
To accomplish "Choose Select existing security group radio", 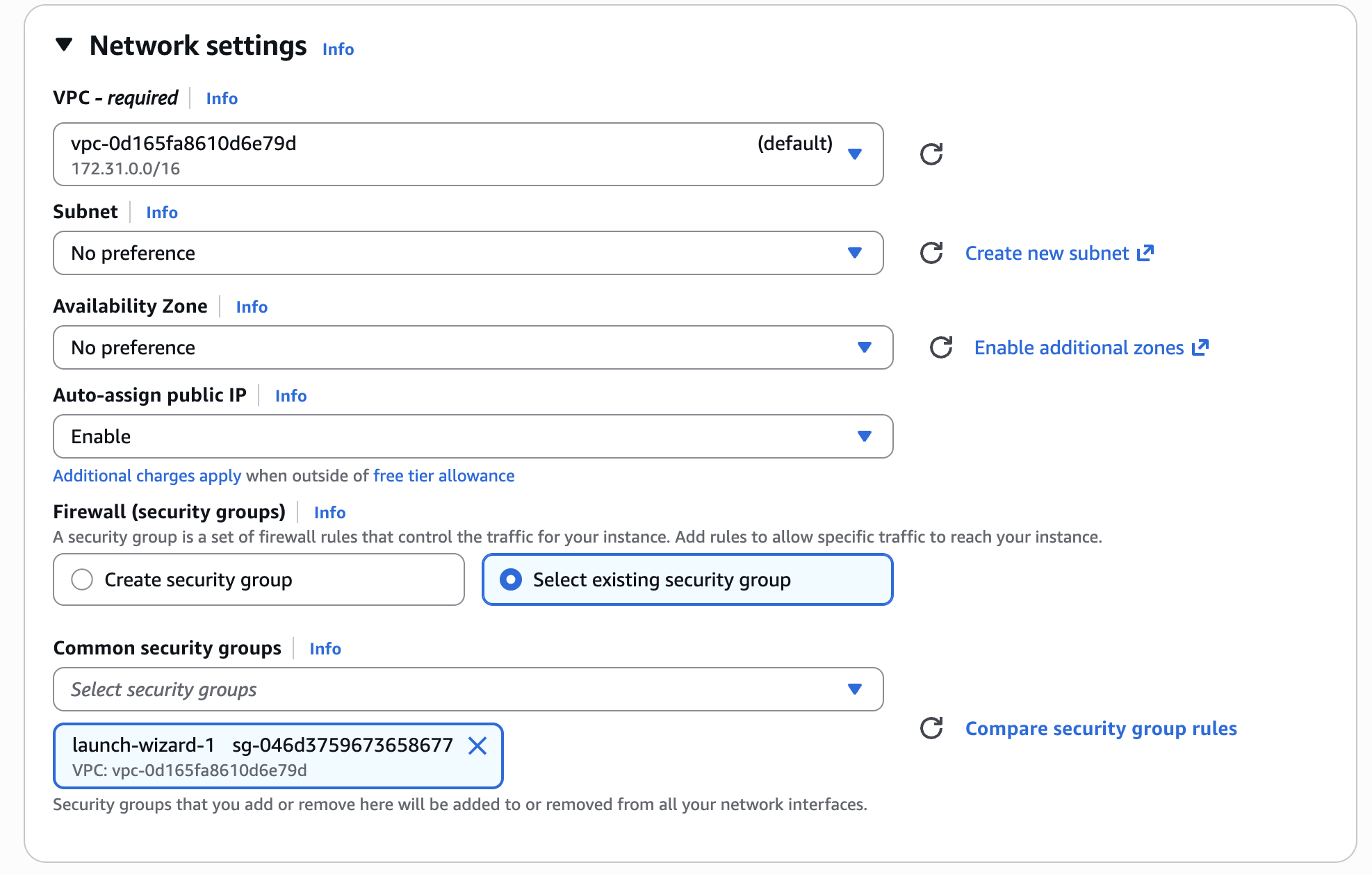I will coord(511,579).
